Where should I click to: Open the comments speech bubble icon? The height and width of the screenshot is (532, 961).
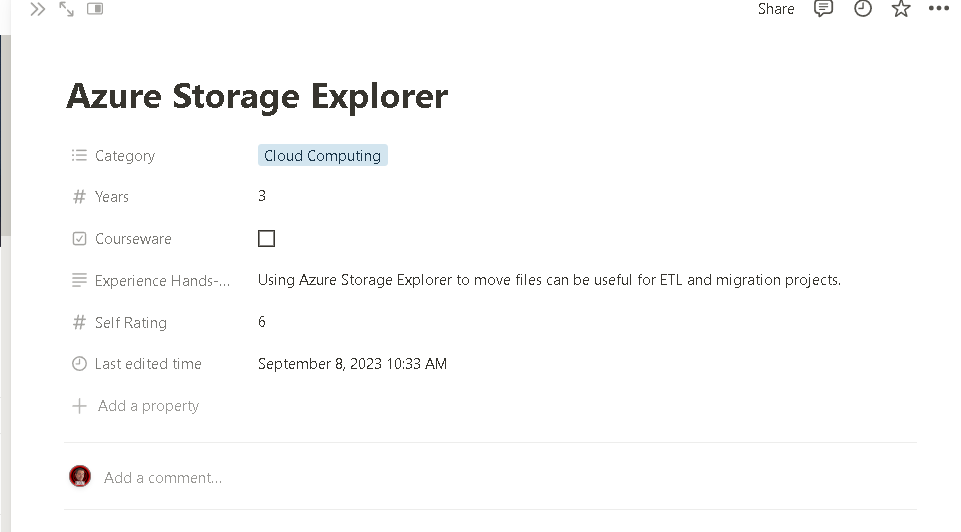coord(823,9)
